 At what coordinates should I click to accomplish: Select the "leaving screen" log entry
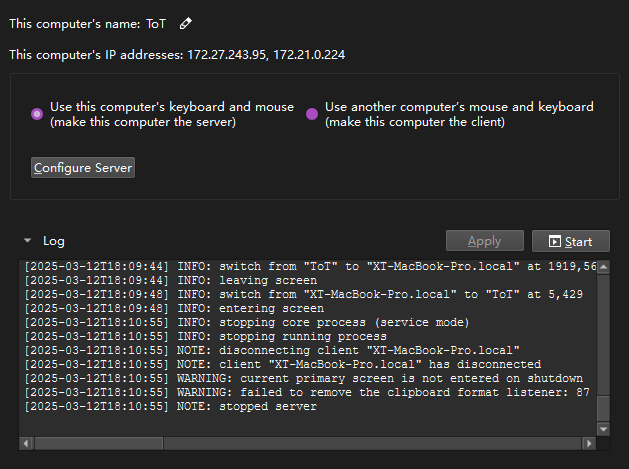tap(170, 280)
